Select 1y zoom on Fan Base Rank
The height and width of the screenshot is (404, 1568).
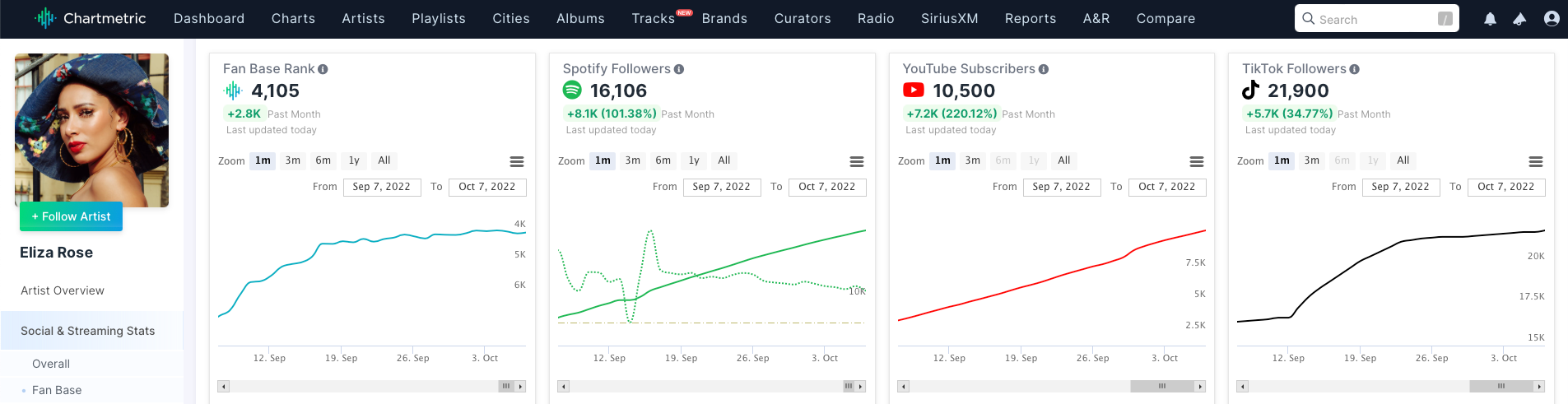354,160
